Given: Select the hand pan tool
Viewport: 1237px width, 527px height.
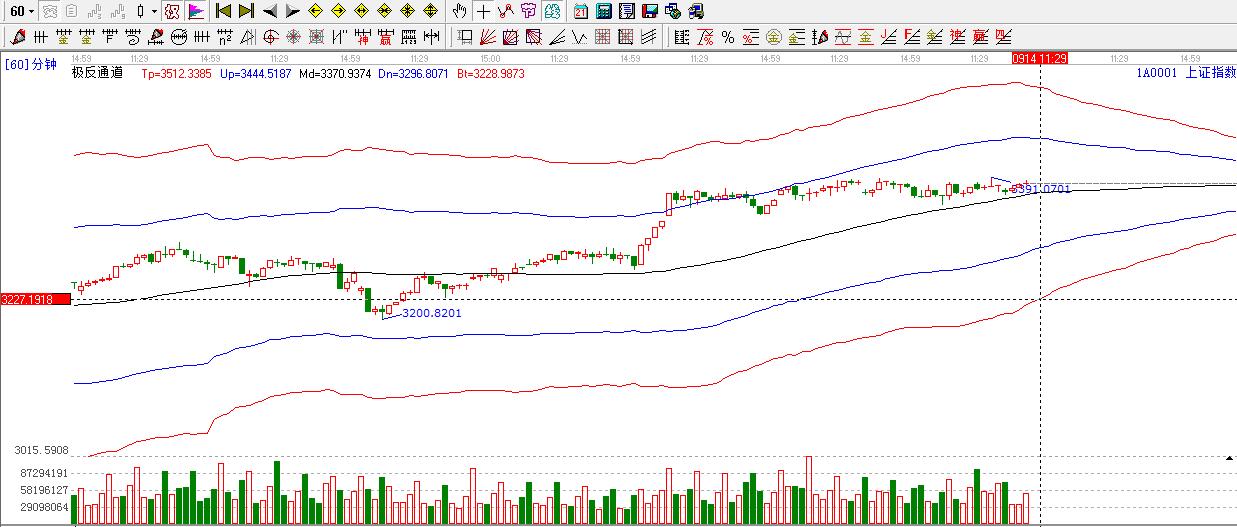Looking at the screenshot, I should [459, 11].
